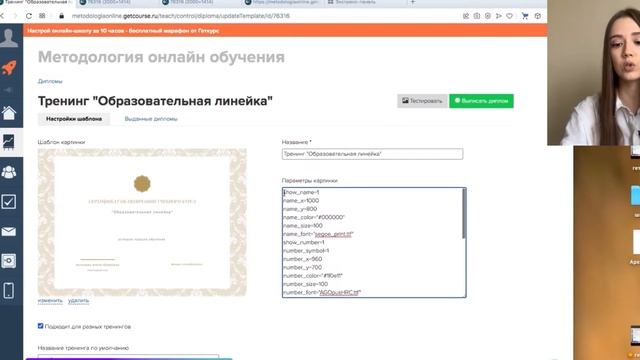The image size is (640, 360).
Task: Click the browser forward arrow
Action: click(x=15, y=16)
